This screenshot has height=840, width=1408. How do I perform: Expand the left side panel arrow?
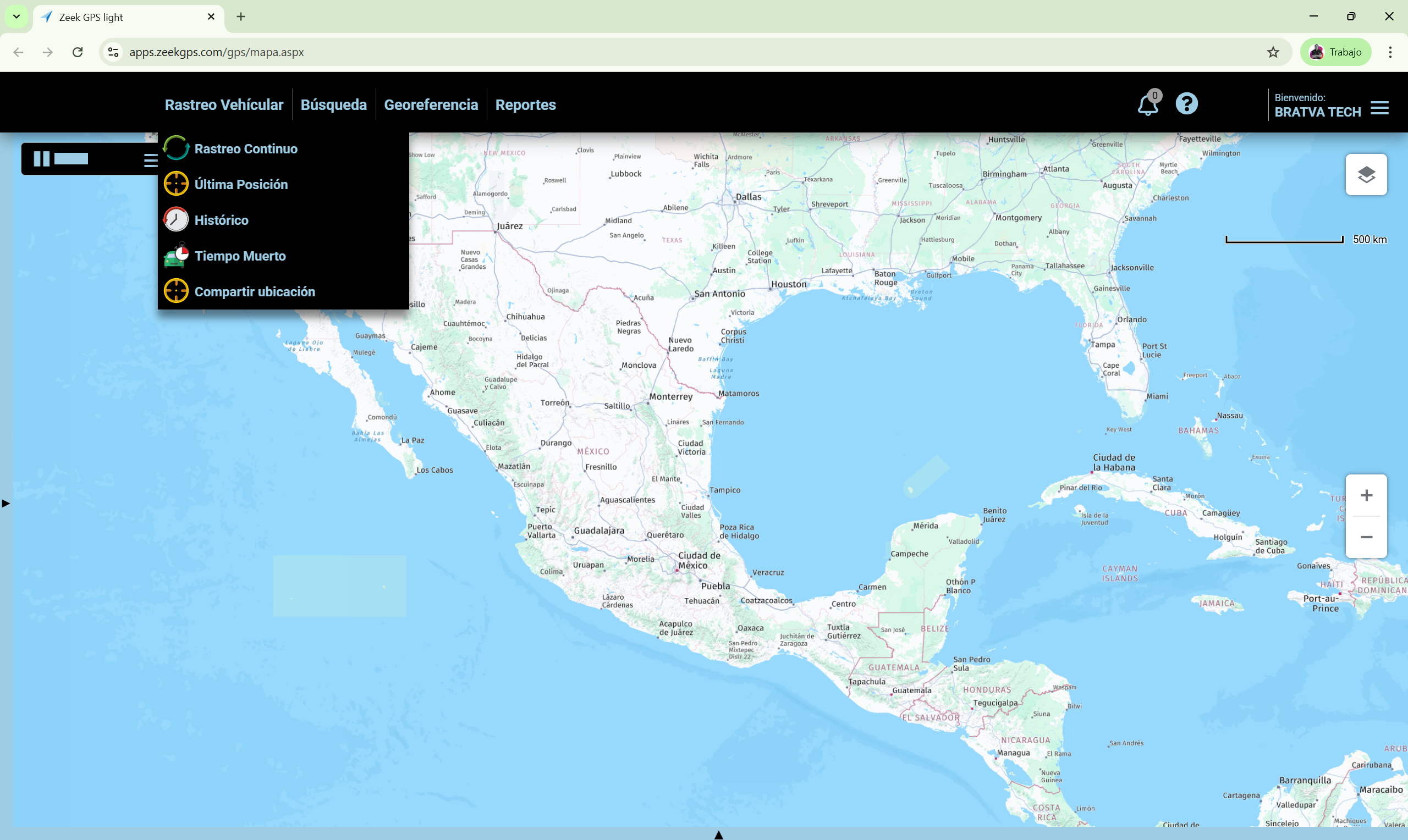5,502
